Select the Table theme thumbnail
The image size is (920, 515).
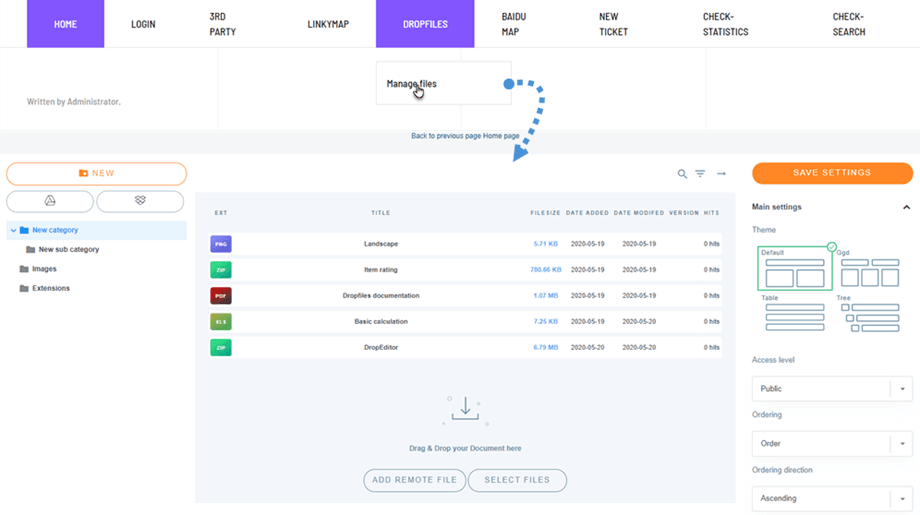pyautogui.click(x=795, y=318)
